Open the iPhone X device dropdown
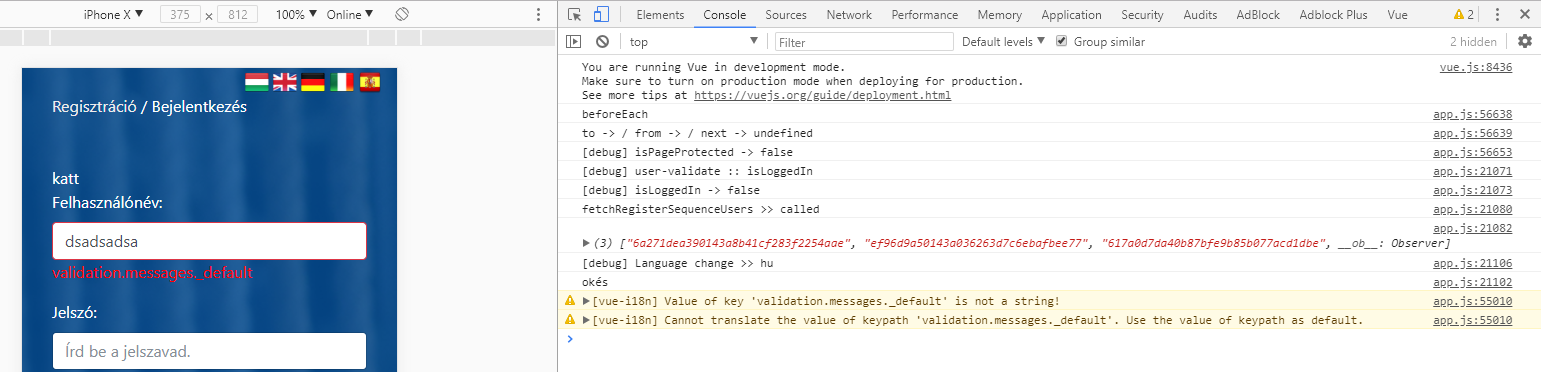This screenshot has height=372, width=1541. (113, 15)
